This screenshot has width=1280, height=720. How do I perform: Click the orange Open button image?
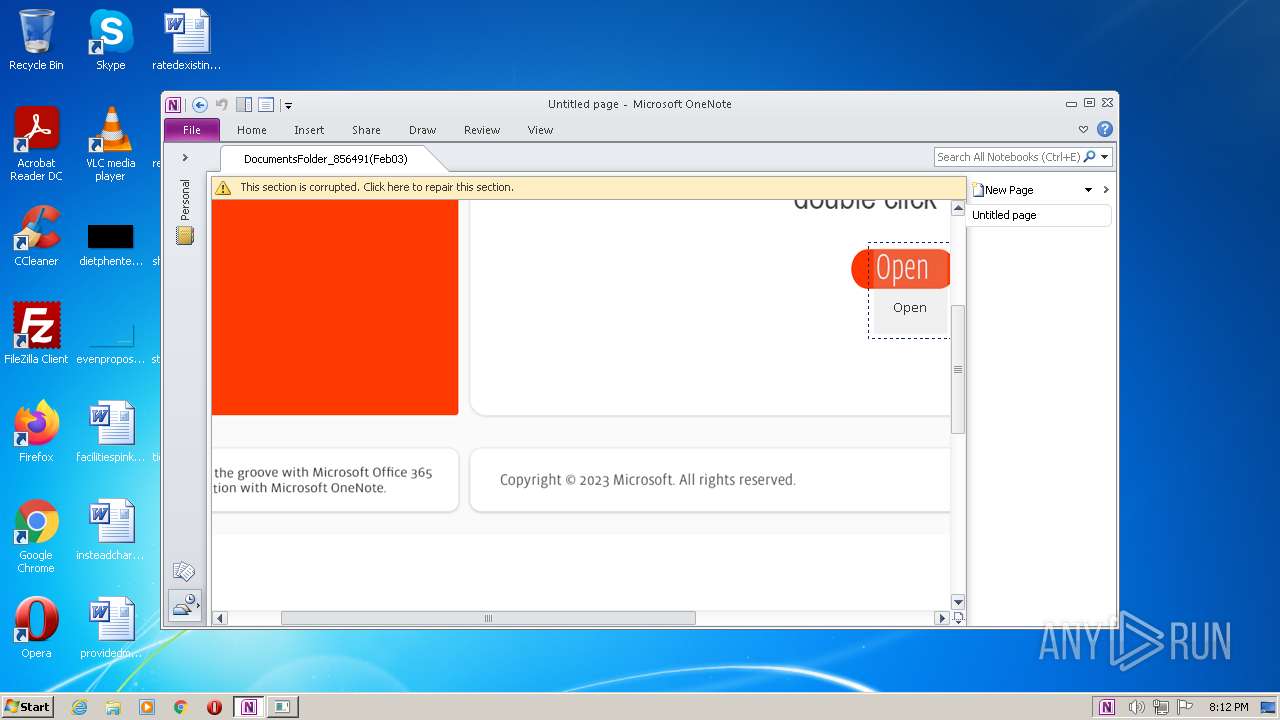point(901,268)
